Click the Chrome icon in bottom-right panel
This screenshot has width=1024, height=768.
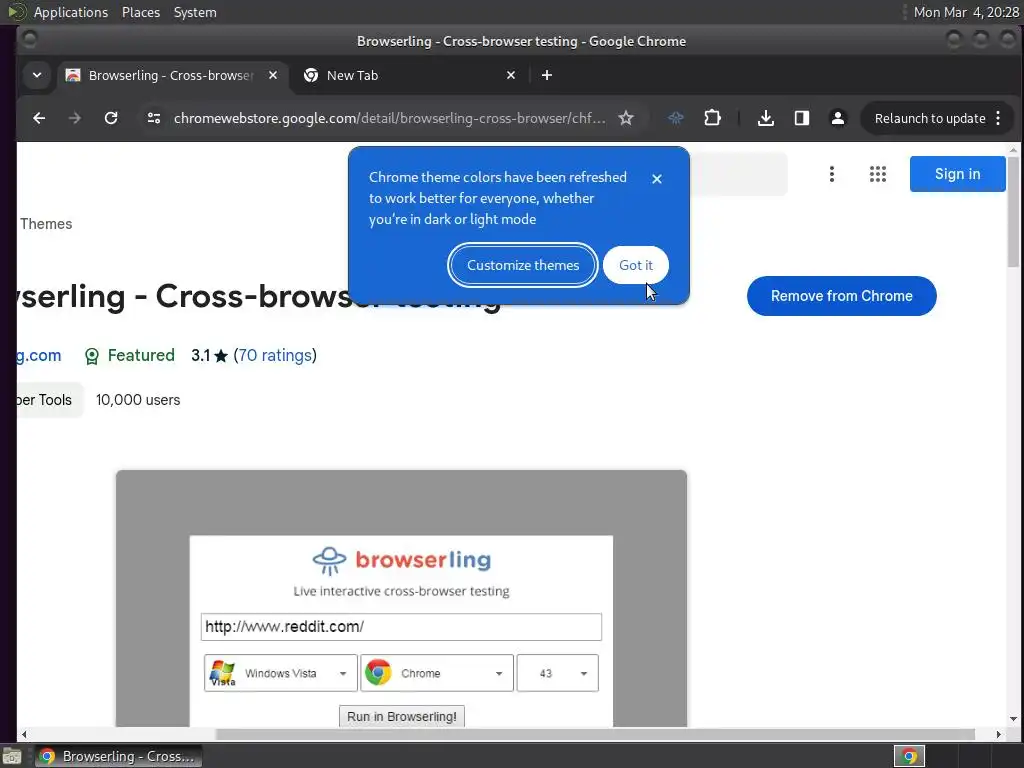909,756
